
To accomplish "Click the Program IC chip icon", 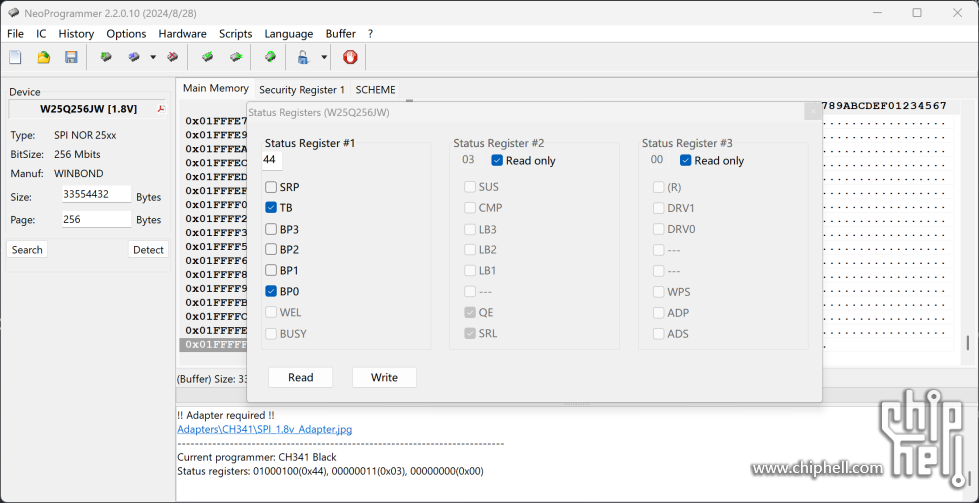I will click(134, 57).
